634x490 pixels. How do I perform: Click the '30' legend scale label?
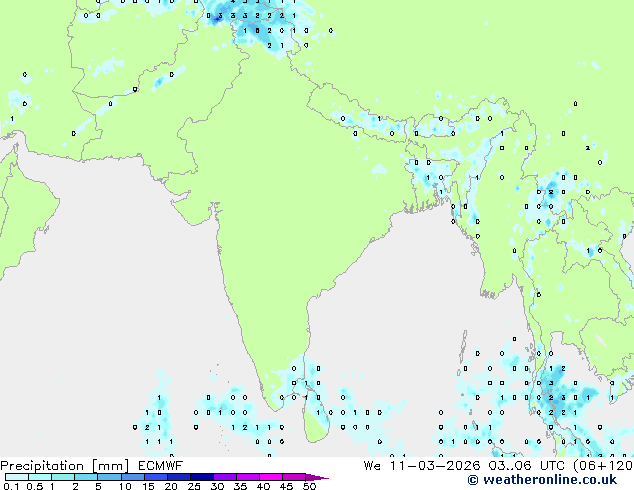(x=217, y=486)
